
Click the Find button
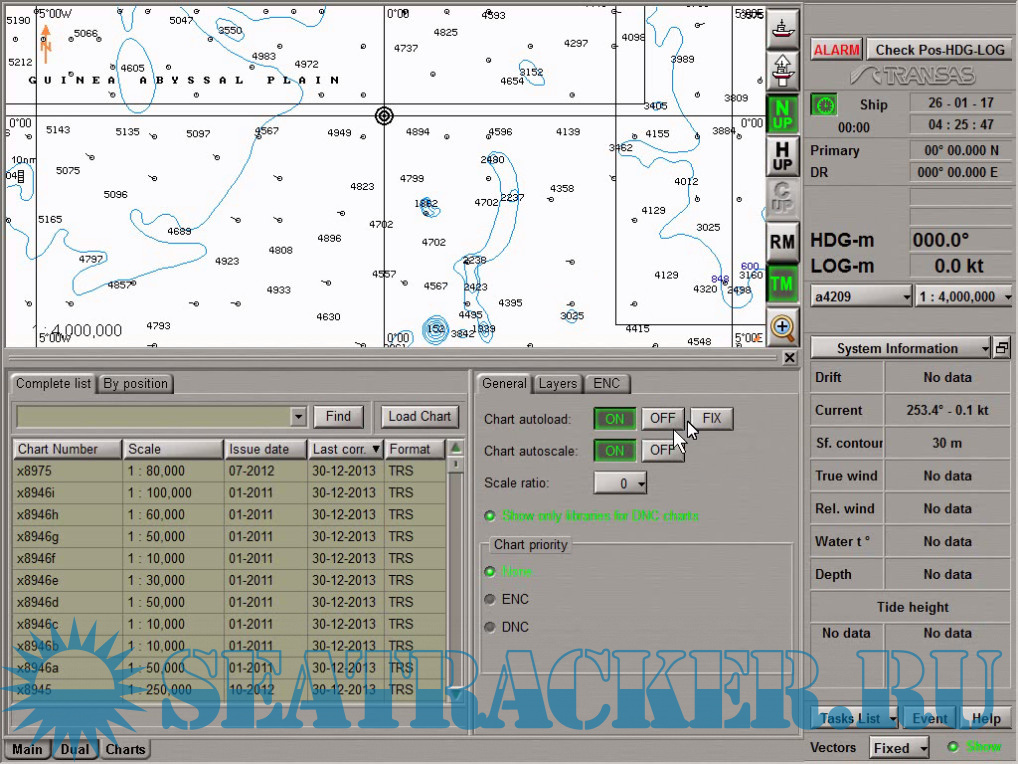338,416
